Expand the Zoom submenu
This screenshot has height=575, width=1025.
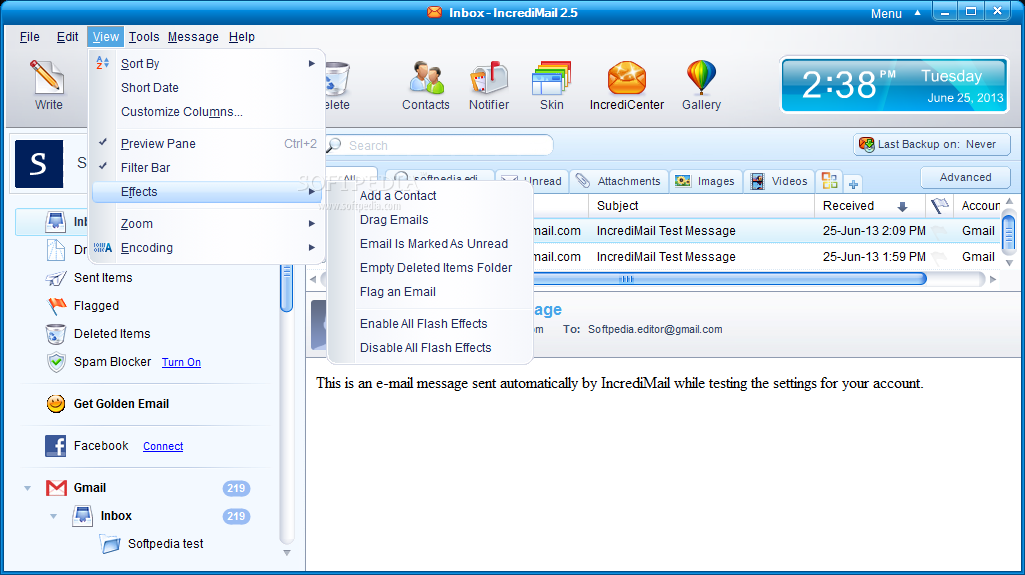pyautogui.click(x=208, y=224)
